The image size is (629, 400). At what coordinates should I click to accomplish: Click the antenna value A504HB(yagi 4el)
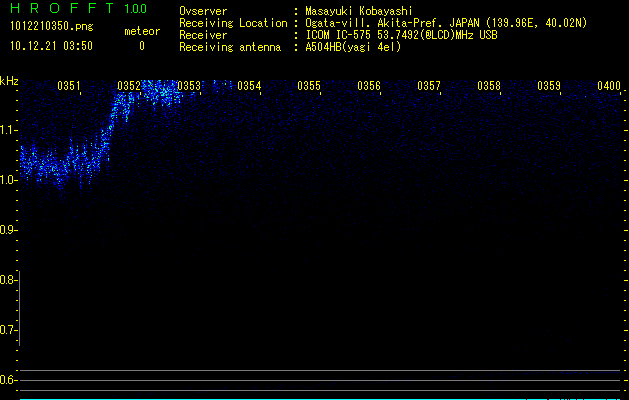pos(353,47)
